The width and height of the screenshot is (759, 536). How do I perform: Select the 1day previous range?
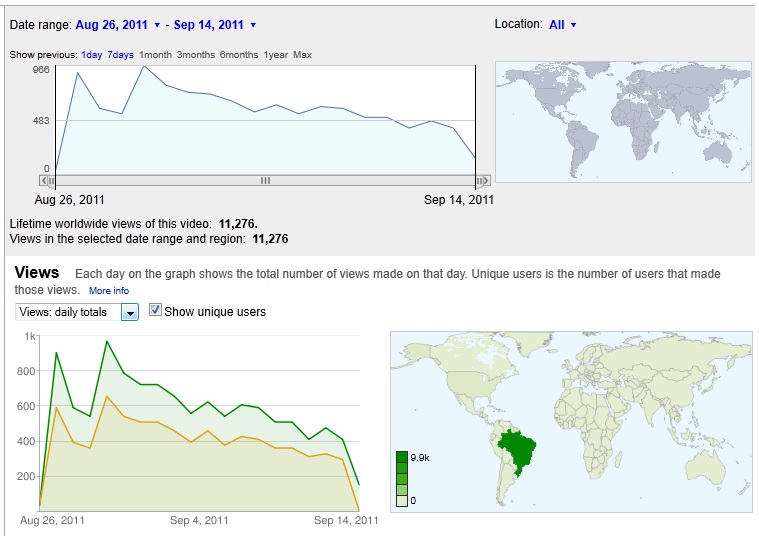91,55
